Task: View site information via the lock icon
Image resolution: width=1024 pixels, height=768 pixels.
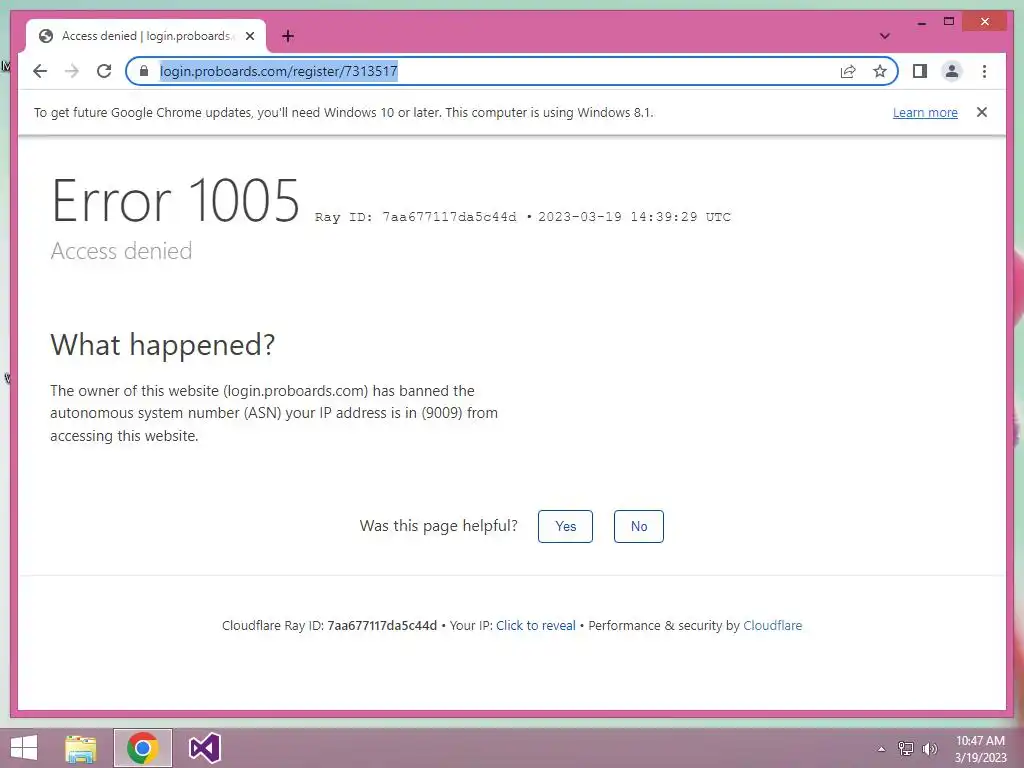Action: coord(144,71)
